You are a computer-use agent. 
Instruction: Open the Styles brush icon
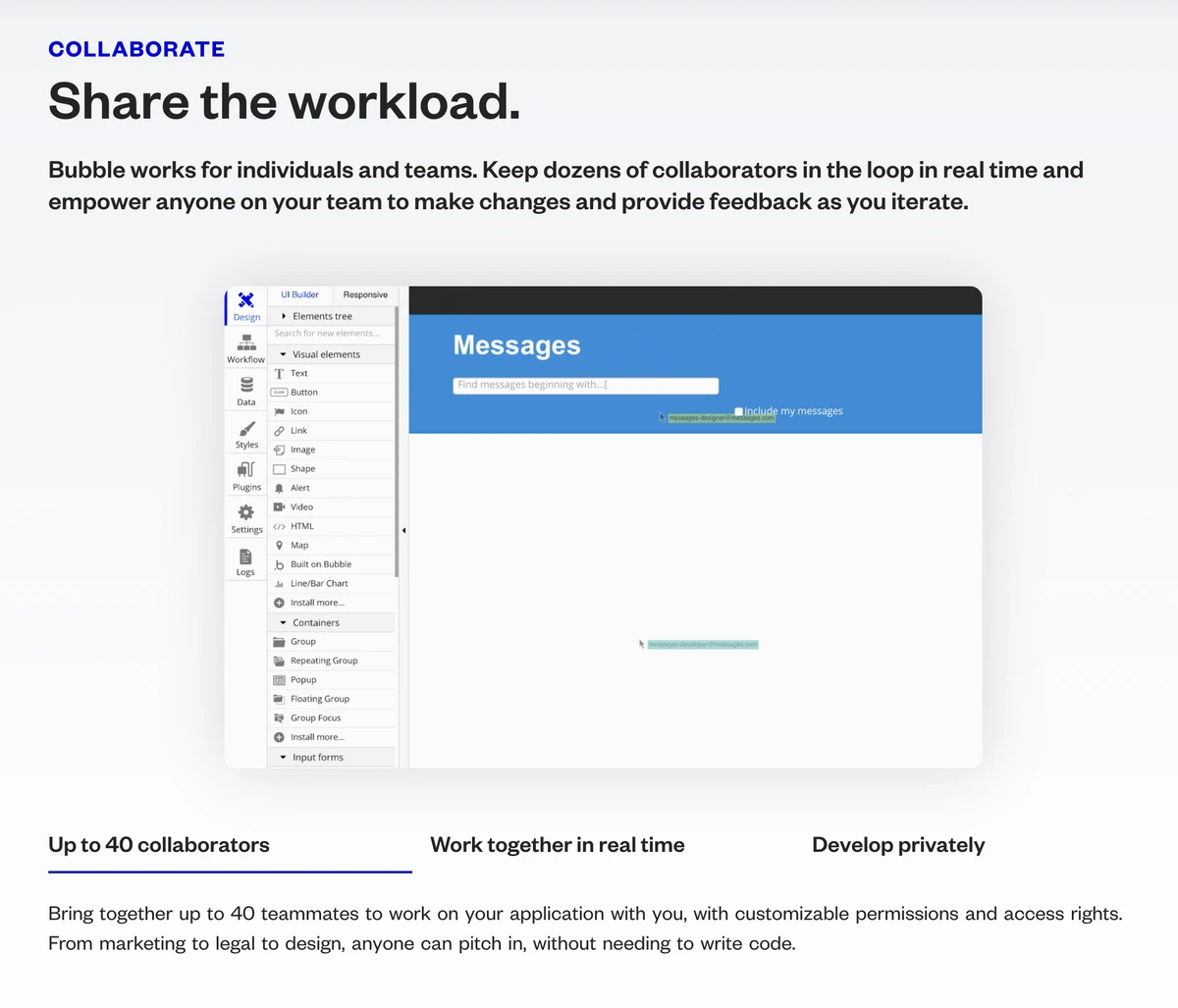point(246,428)
